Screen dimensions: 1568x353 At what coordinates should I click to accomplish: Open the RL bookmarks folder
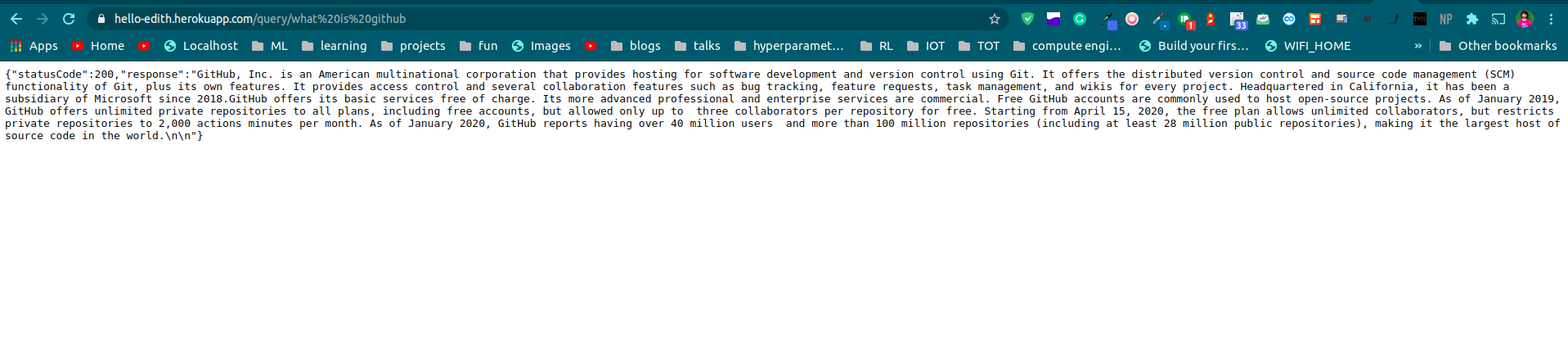[877, 46]
